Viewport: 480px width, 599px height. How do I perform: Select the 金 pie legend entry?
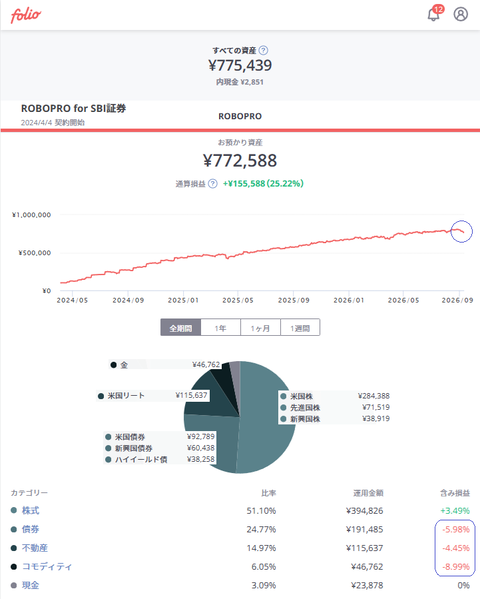click(x=165, y=365)
